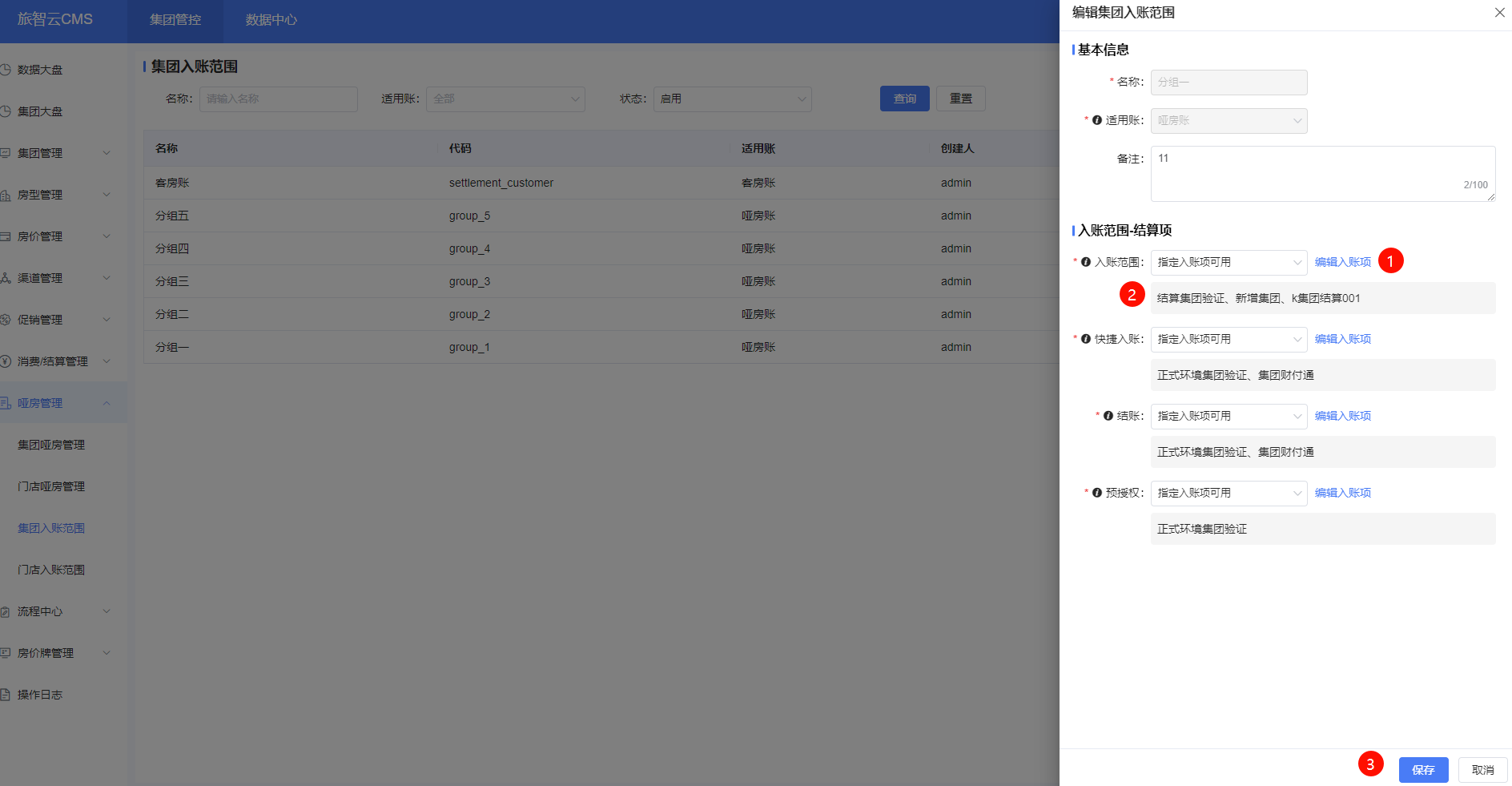Expand the 促销管理 menu chevron
This screenshot has width=1512, height=786.
coord(107,320)
